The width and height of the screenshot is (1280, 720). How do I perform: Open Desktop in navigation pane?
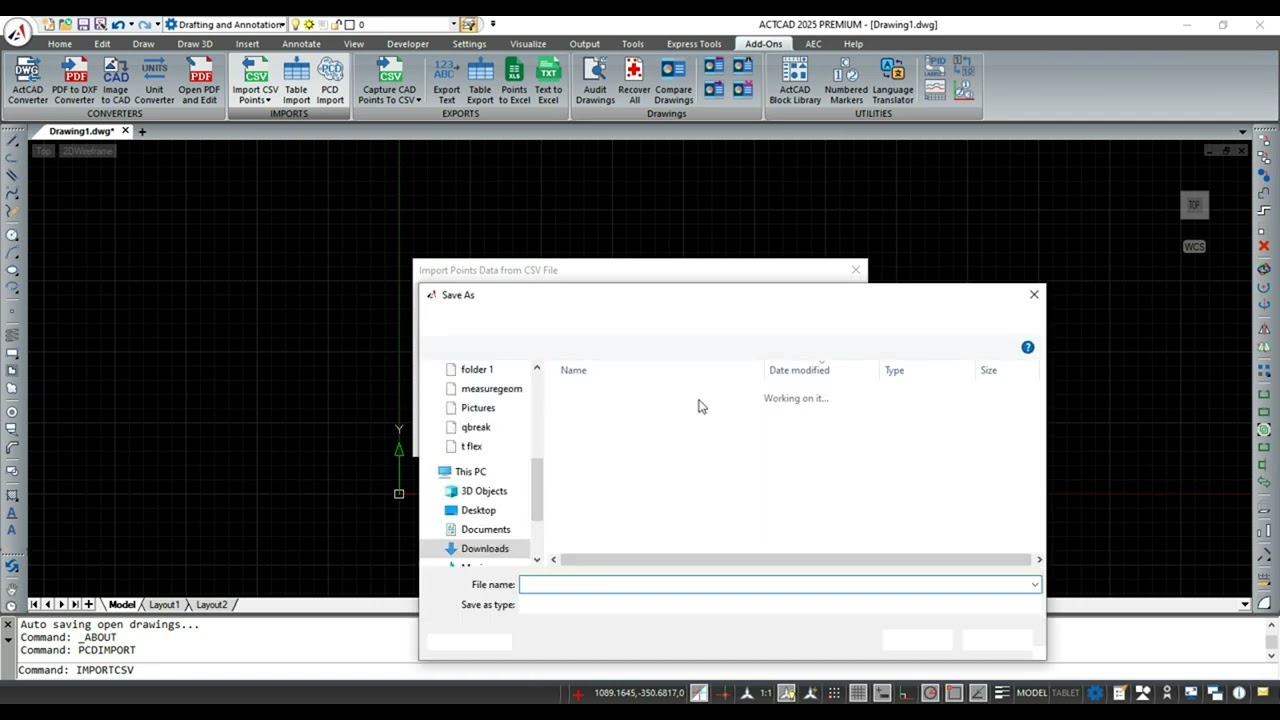(478, 510)
